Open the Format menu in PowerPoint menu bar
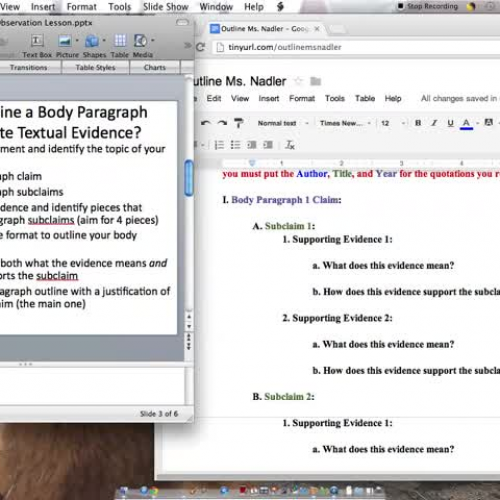 pyautogui.click(x=81, y=7)
